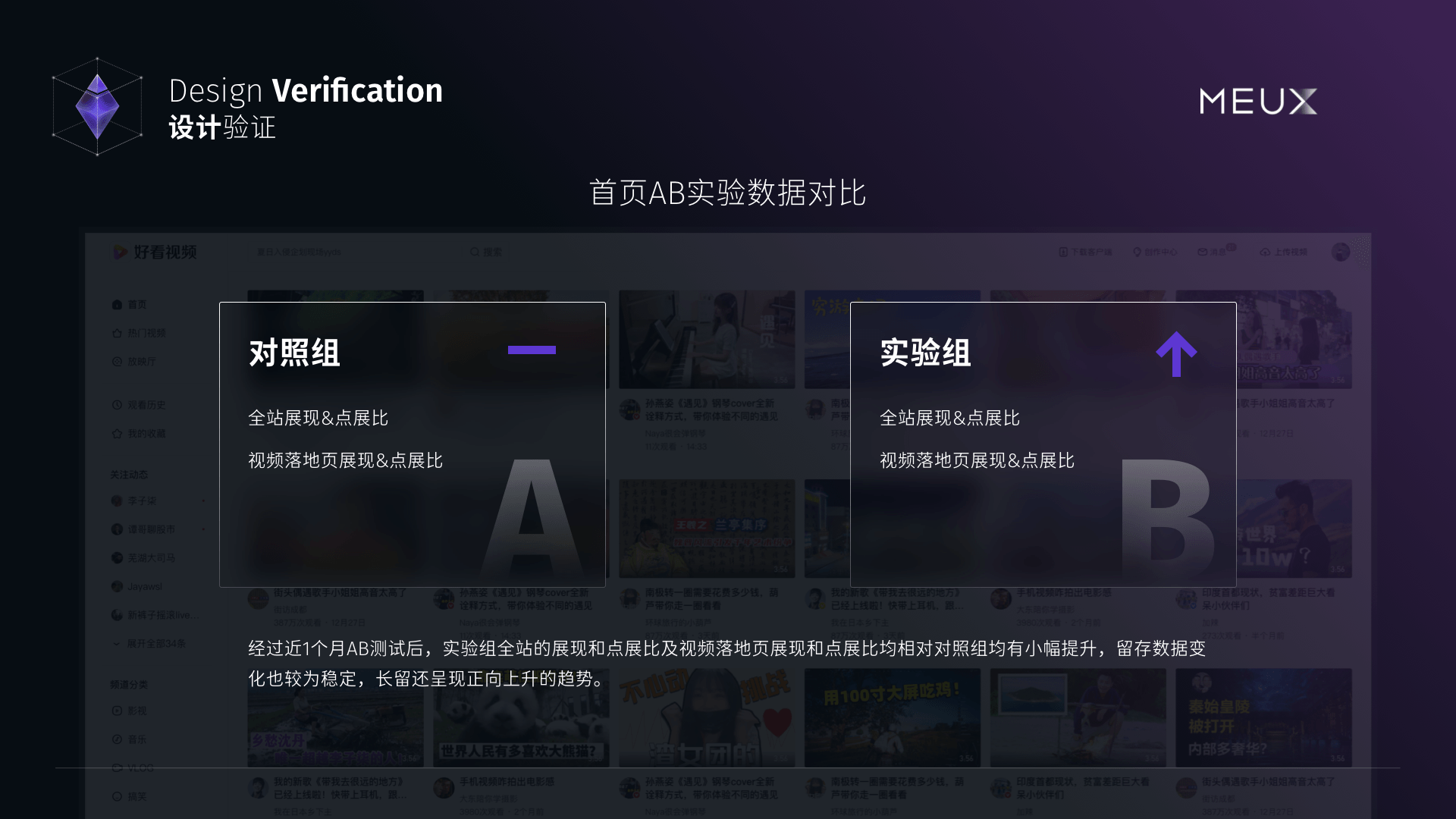Click the 好看视频 logo icon

pos(120,252)
